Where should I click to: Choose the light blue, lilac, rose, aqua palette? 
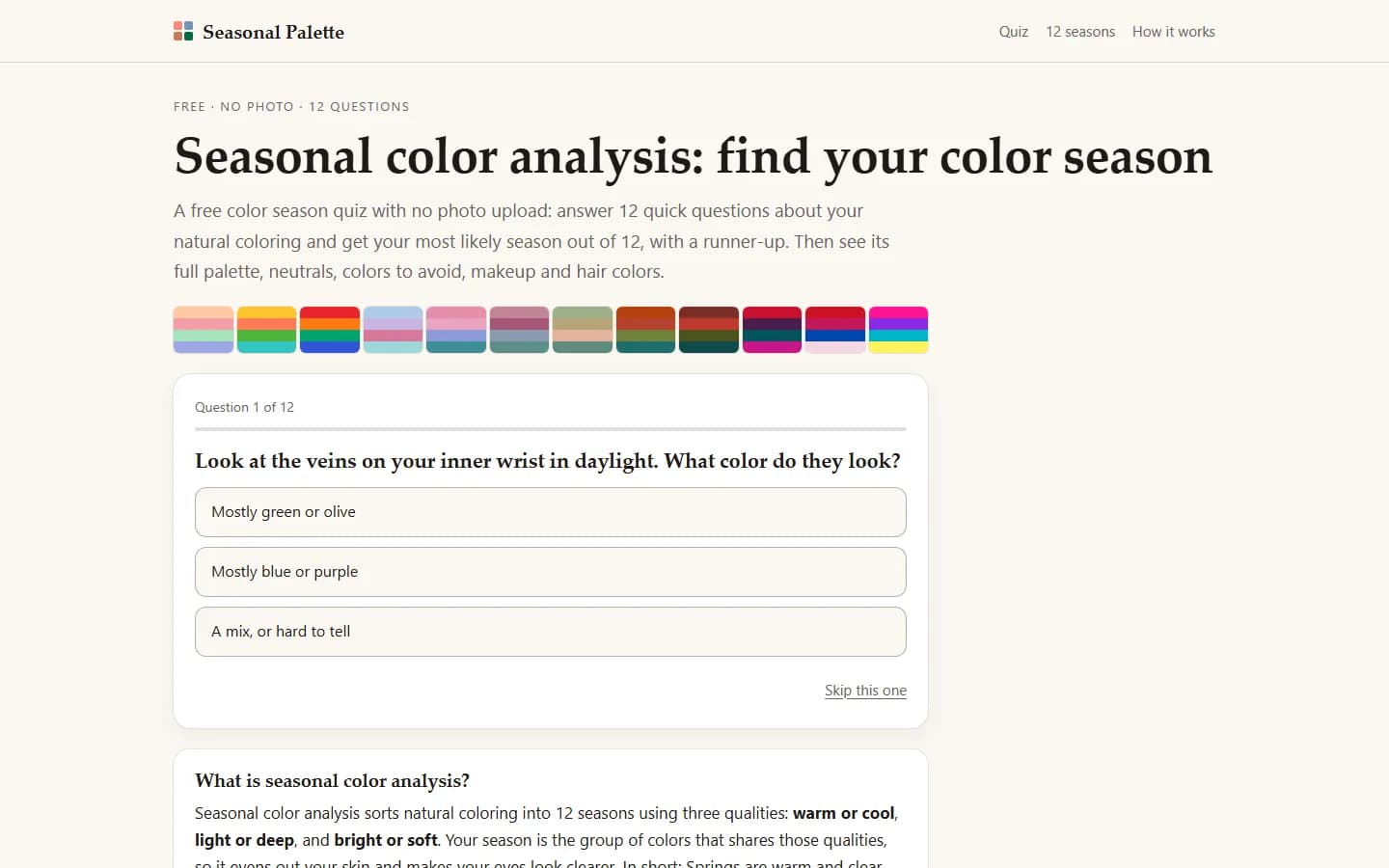(x=393, y=330)
